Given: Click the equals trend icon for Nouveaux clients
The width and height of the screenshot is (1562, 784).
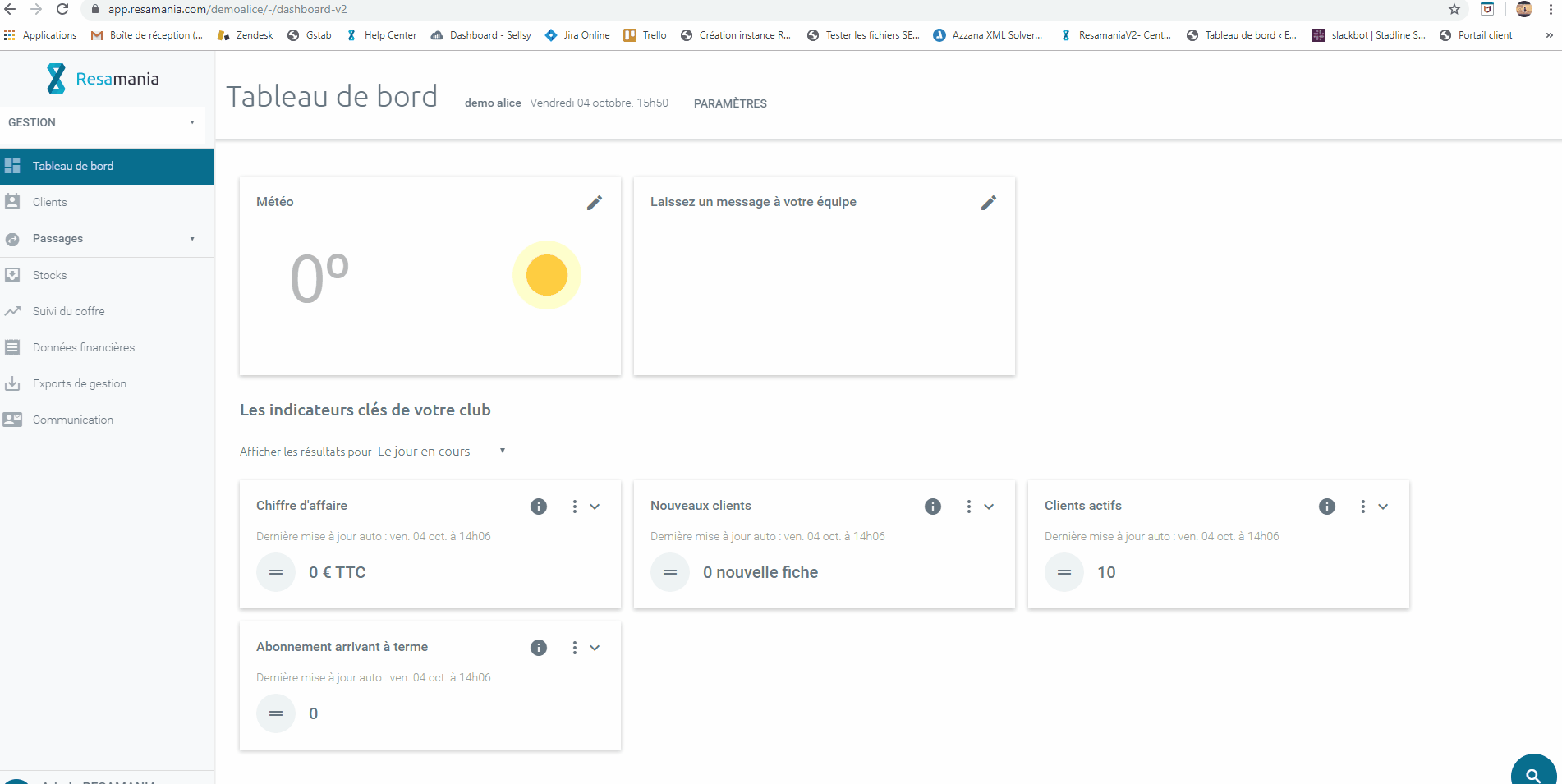Looking at the screenshot, I should pos(670,572).
